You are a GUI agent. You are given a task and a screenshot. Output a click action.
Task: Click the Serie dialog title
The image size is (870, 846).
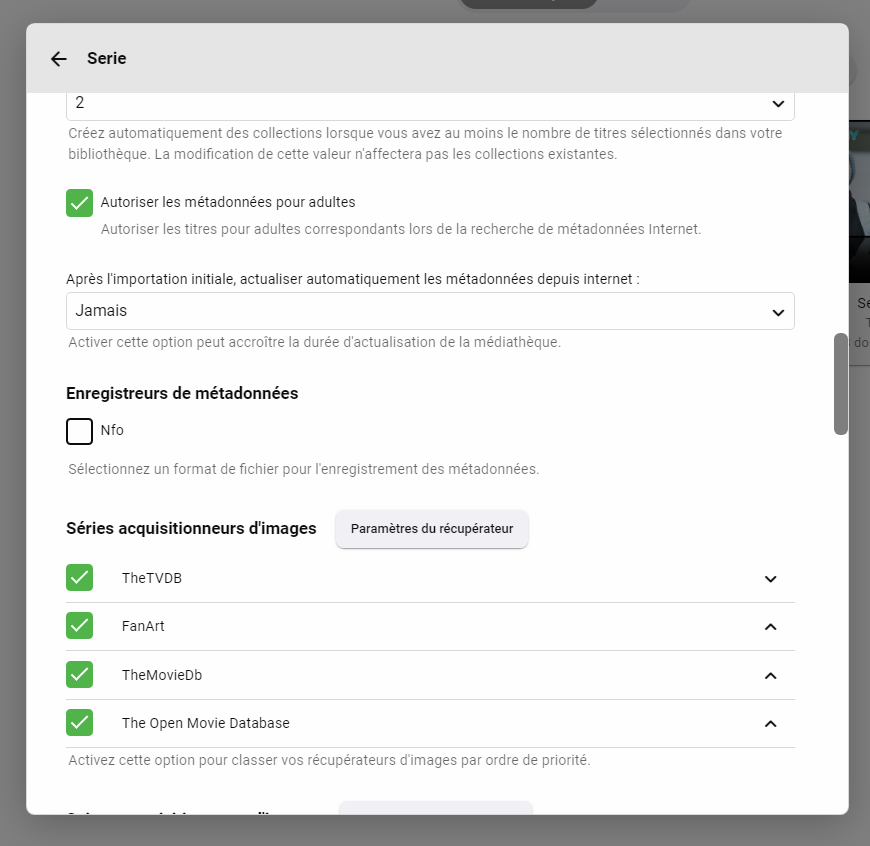106,59
